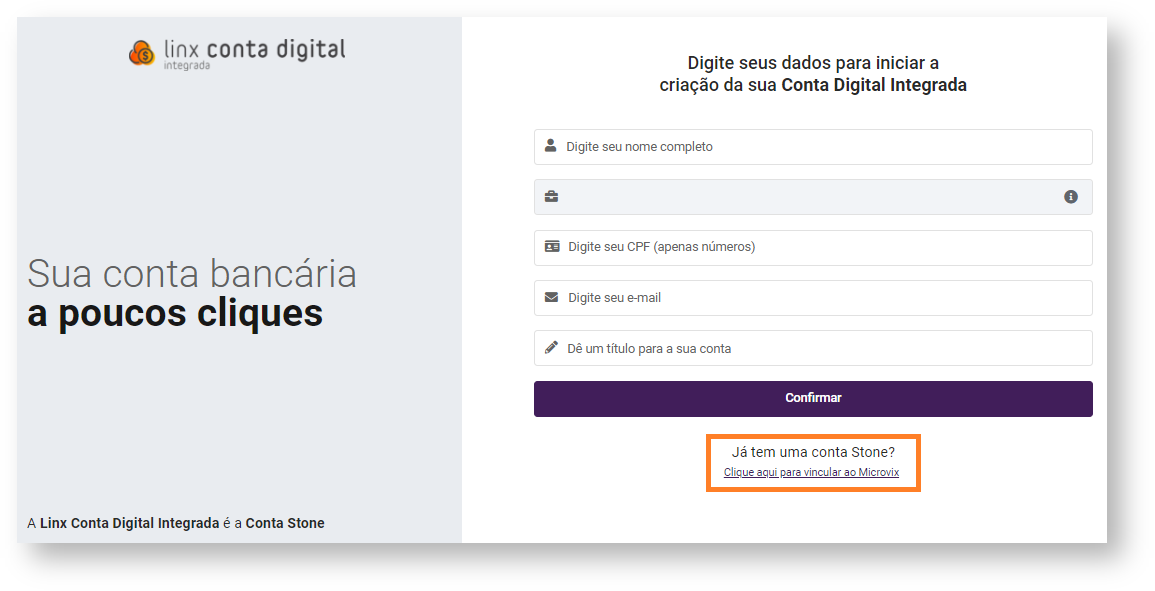Click the 'linx conta digital' logo text

(254, 51)
